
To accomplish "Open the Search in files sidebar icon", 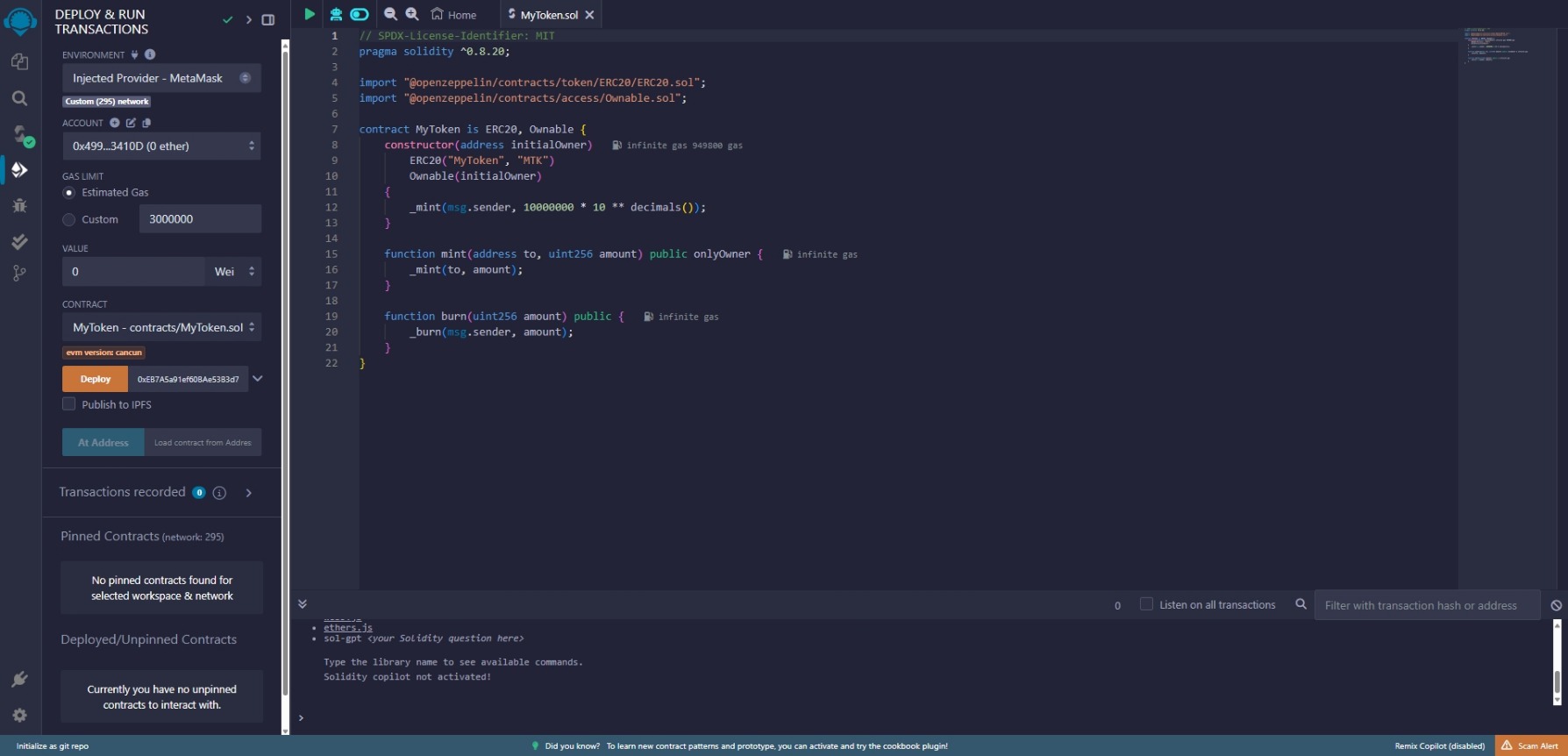I will 19,98.
